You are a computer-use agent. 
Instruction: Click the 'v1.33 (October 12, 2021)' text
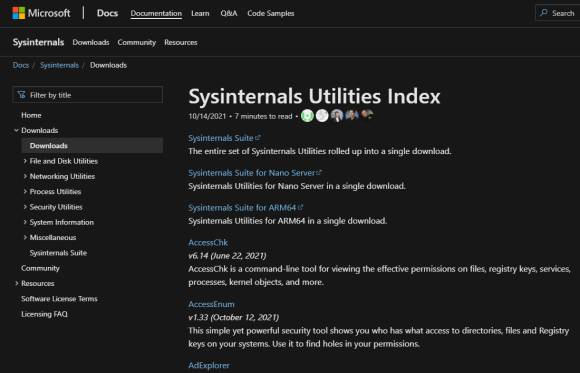(234, 317)
